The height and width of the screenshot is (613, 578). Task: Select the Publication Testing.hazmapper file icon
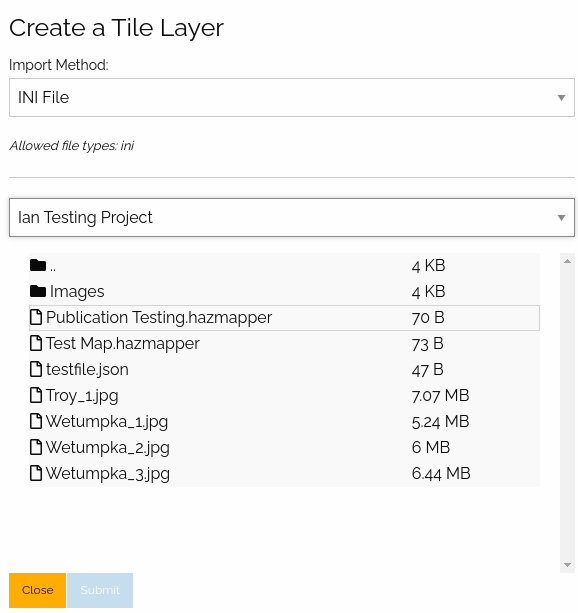click(x=36, y=317)
